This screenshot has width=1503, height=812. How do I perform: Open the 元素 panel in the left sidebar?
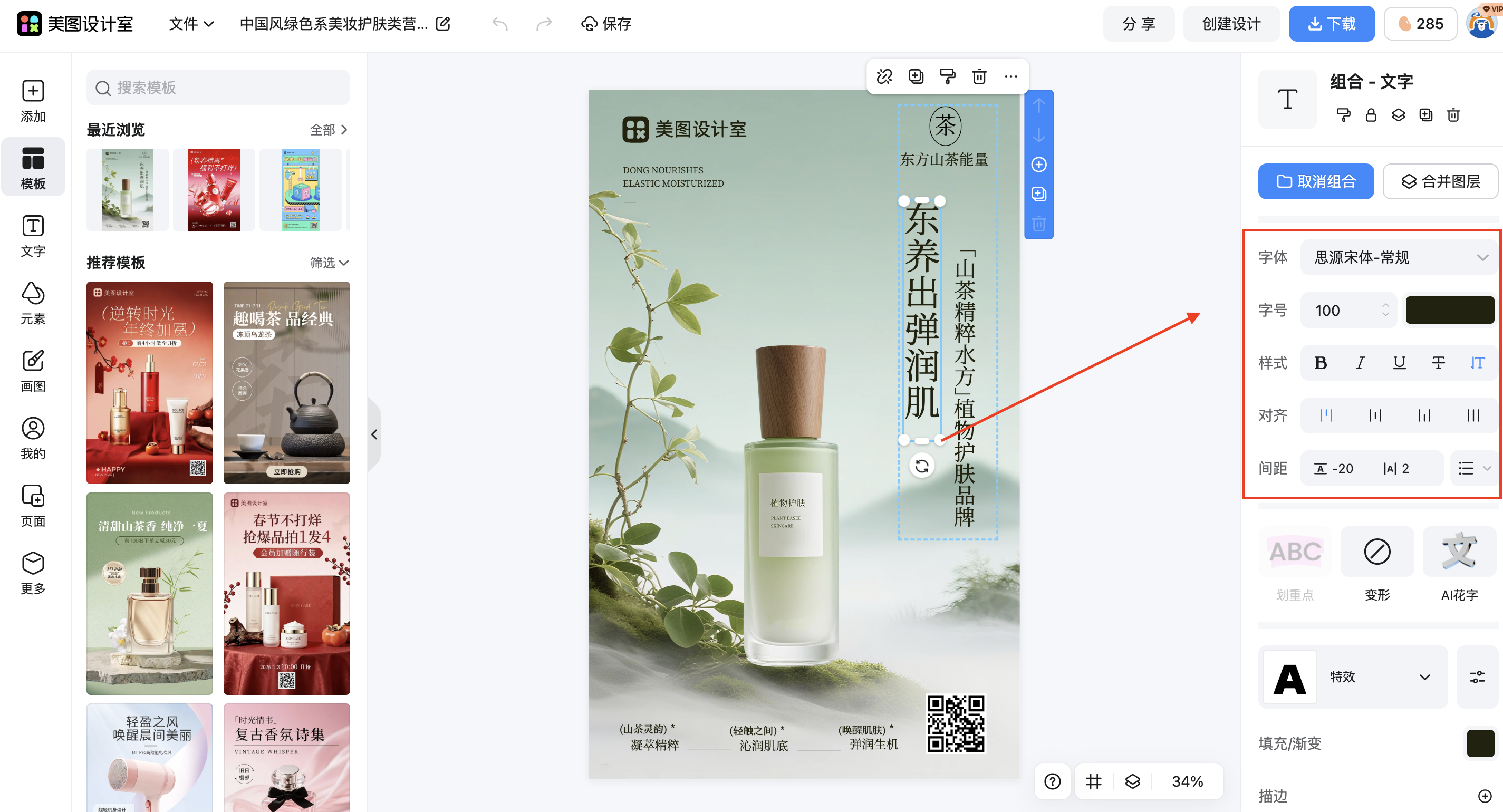33,303
